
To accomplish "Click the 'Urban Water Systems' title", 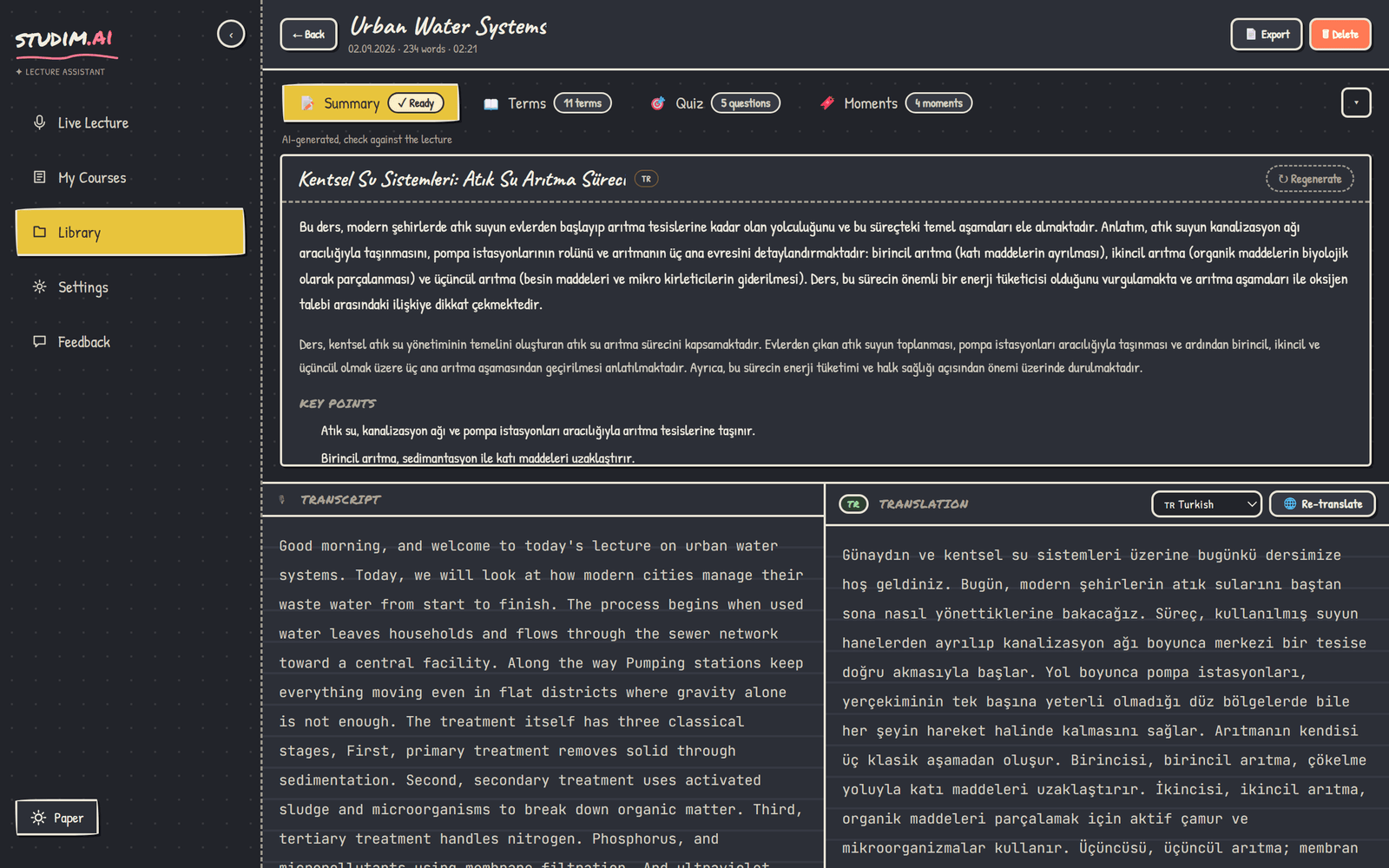I will pyautogui.click(x=449, y=27).
